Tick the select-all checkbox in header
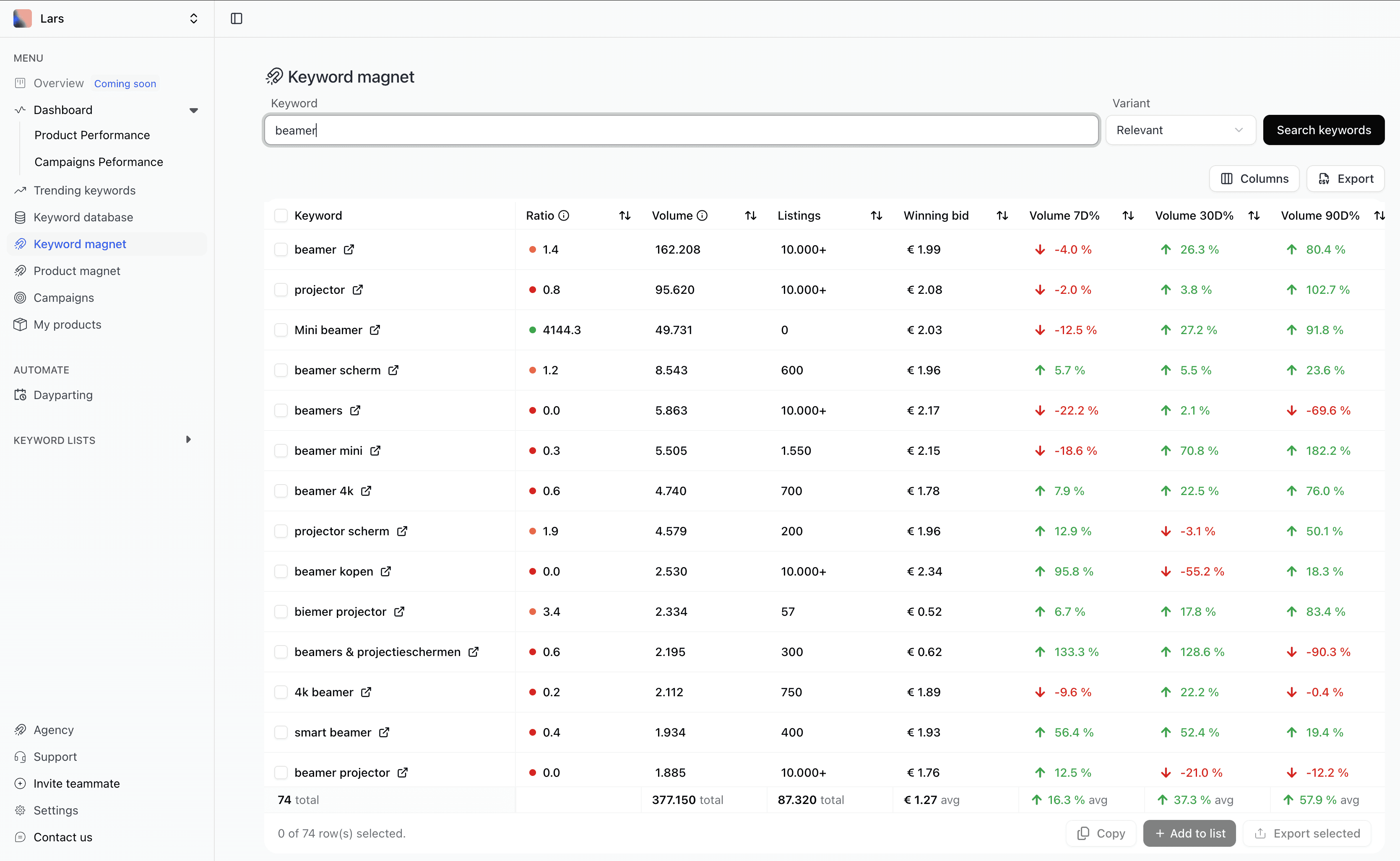Viewport: 1400px width, 861px height. click(281, 216)
